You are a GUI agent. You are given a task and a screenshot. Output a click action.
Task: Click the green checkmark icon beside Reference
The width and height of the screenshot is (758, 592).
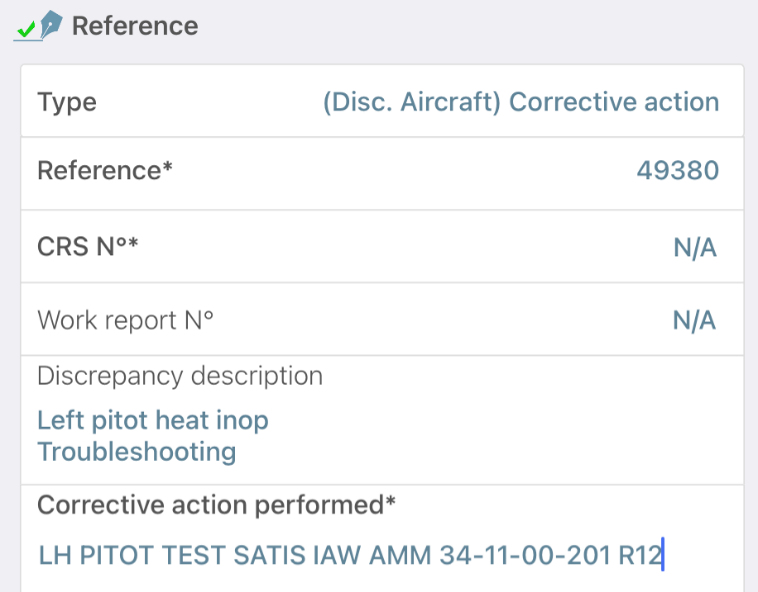[26, 29]
